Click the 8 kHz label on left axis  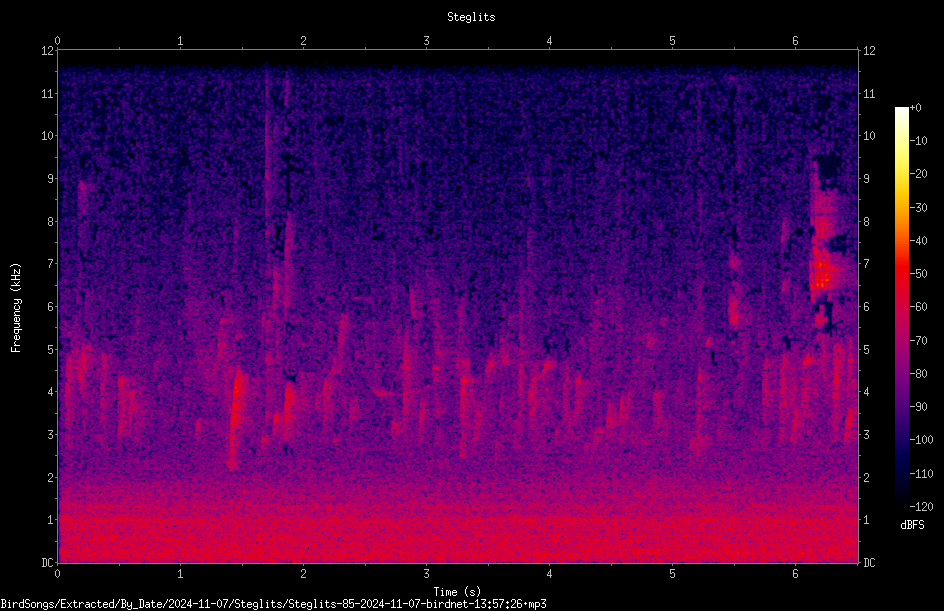coord(48,221)
